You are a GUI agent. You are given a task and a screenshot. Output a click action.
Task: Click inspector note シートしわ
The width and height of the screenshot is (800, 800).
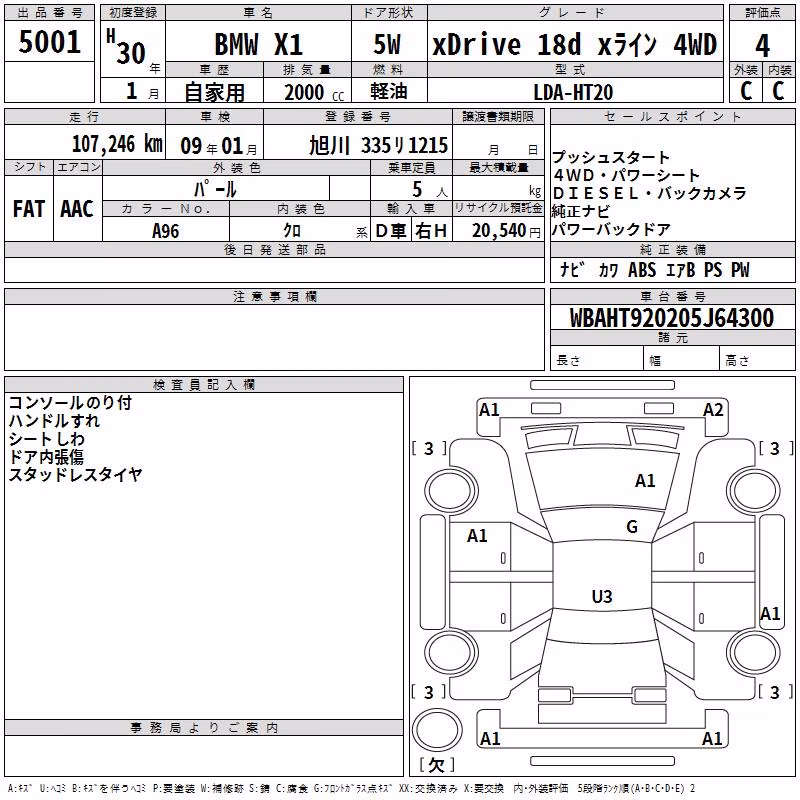click(x=46, y=439)
